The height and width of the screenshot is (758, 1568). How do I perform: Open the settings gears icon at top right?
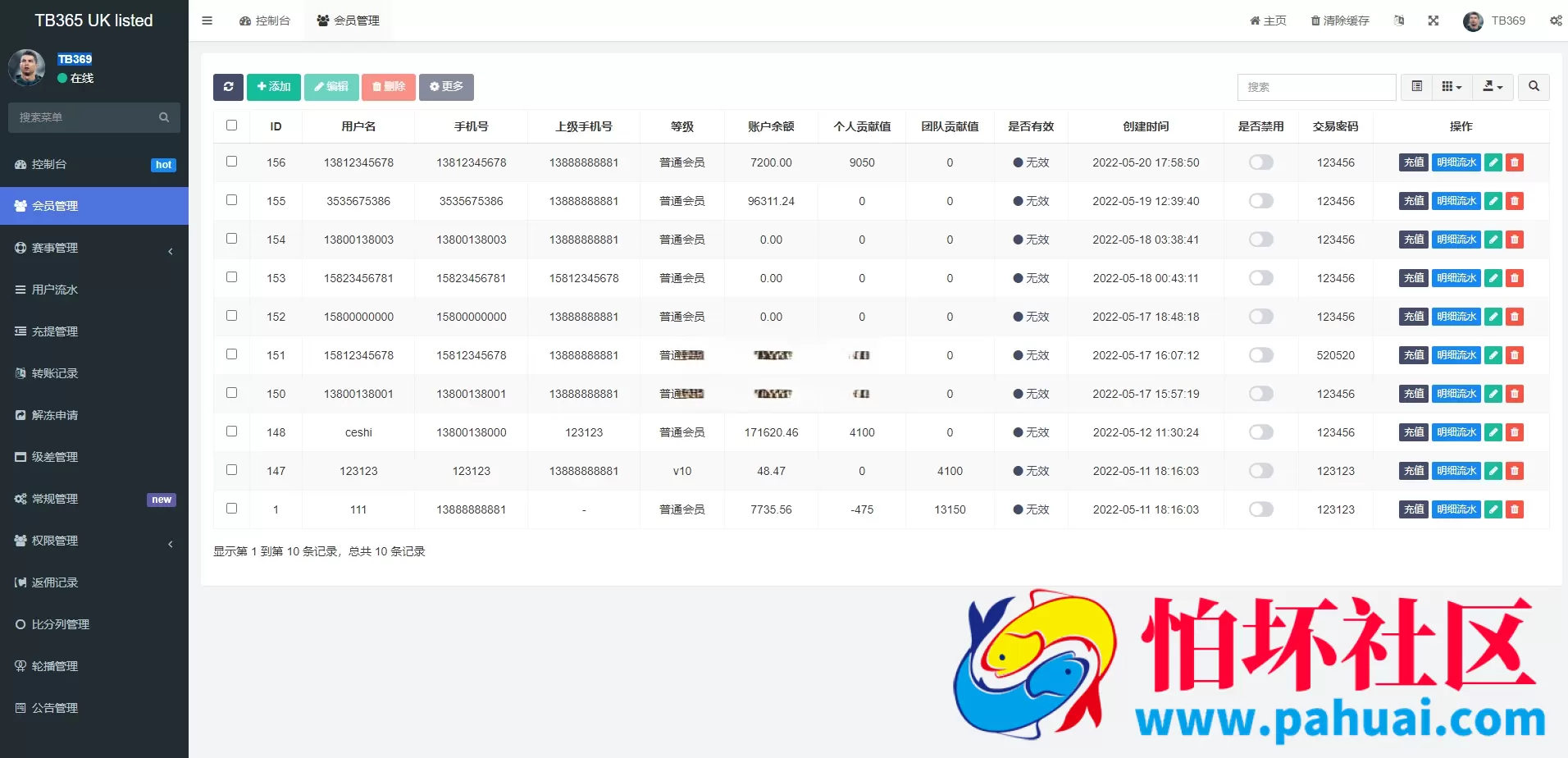(1556, 21)
